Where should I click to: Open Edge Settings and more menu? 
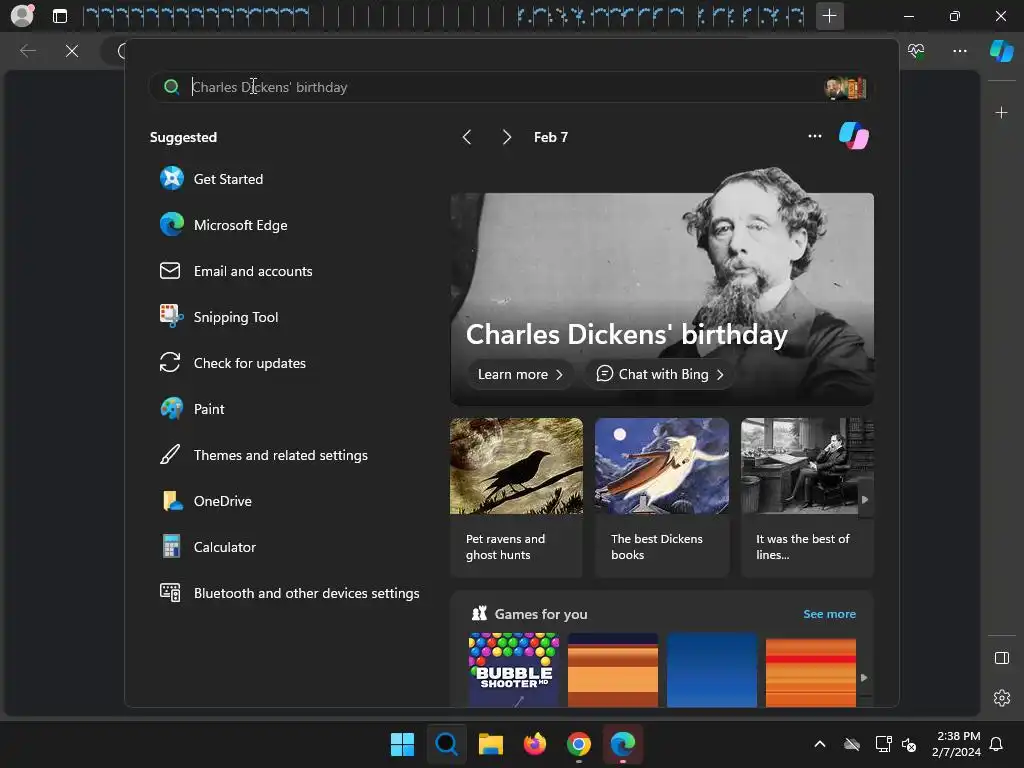(959, 51)
